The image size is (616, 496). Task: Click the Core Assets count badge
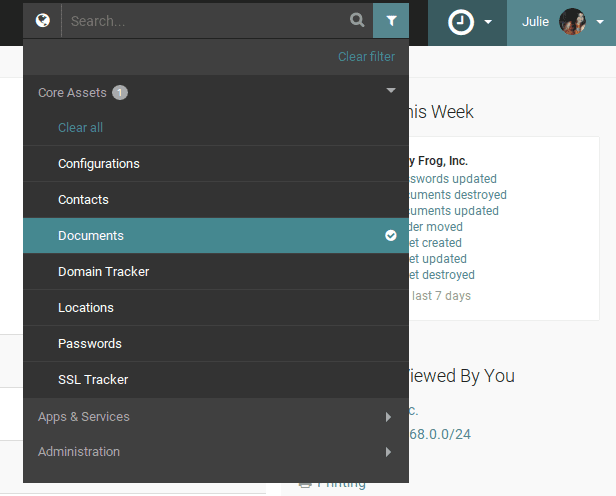click(120, 93)
